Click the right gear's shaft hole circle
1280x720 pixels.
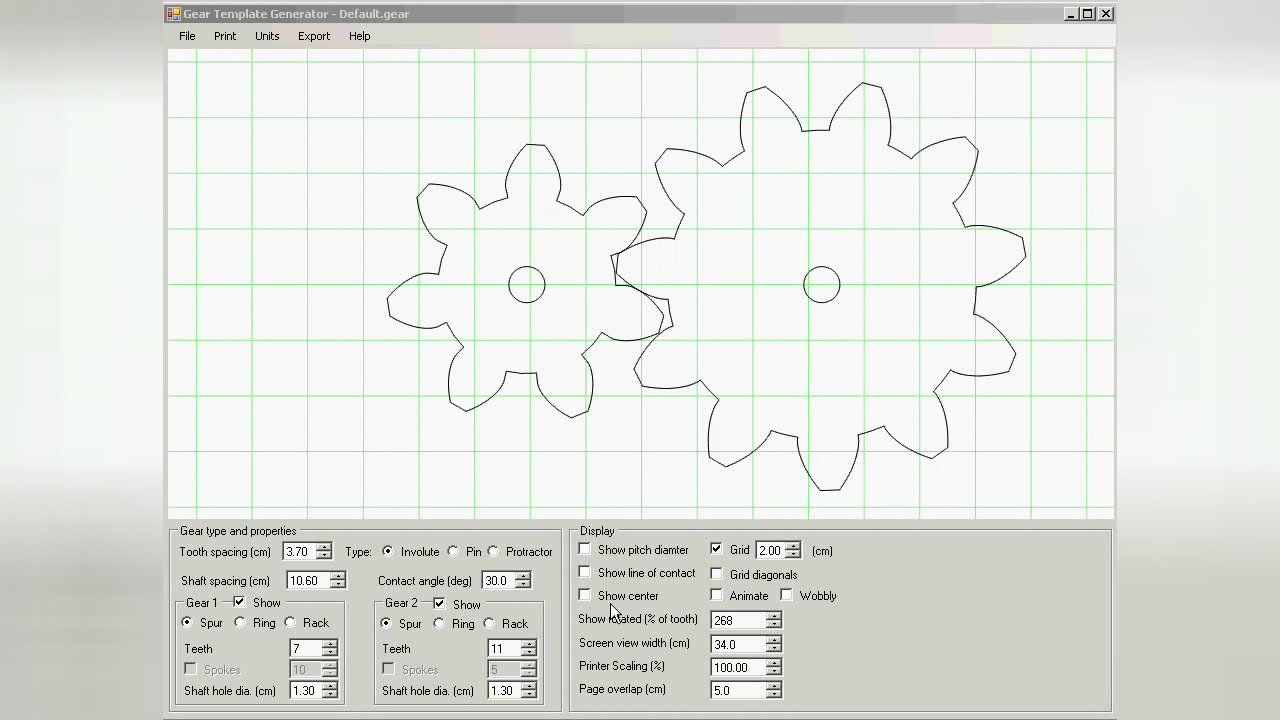coord(822,284)
